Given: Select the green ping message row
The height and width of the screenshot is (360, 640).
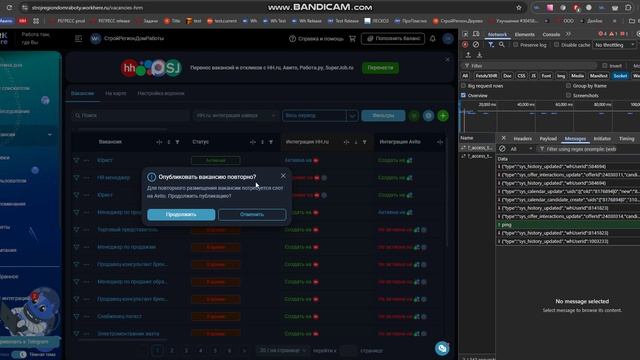Looking at the screenshot, I should click(x=568, y=225).
